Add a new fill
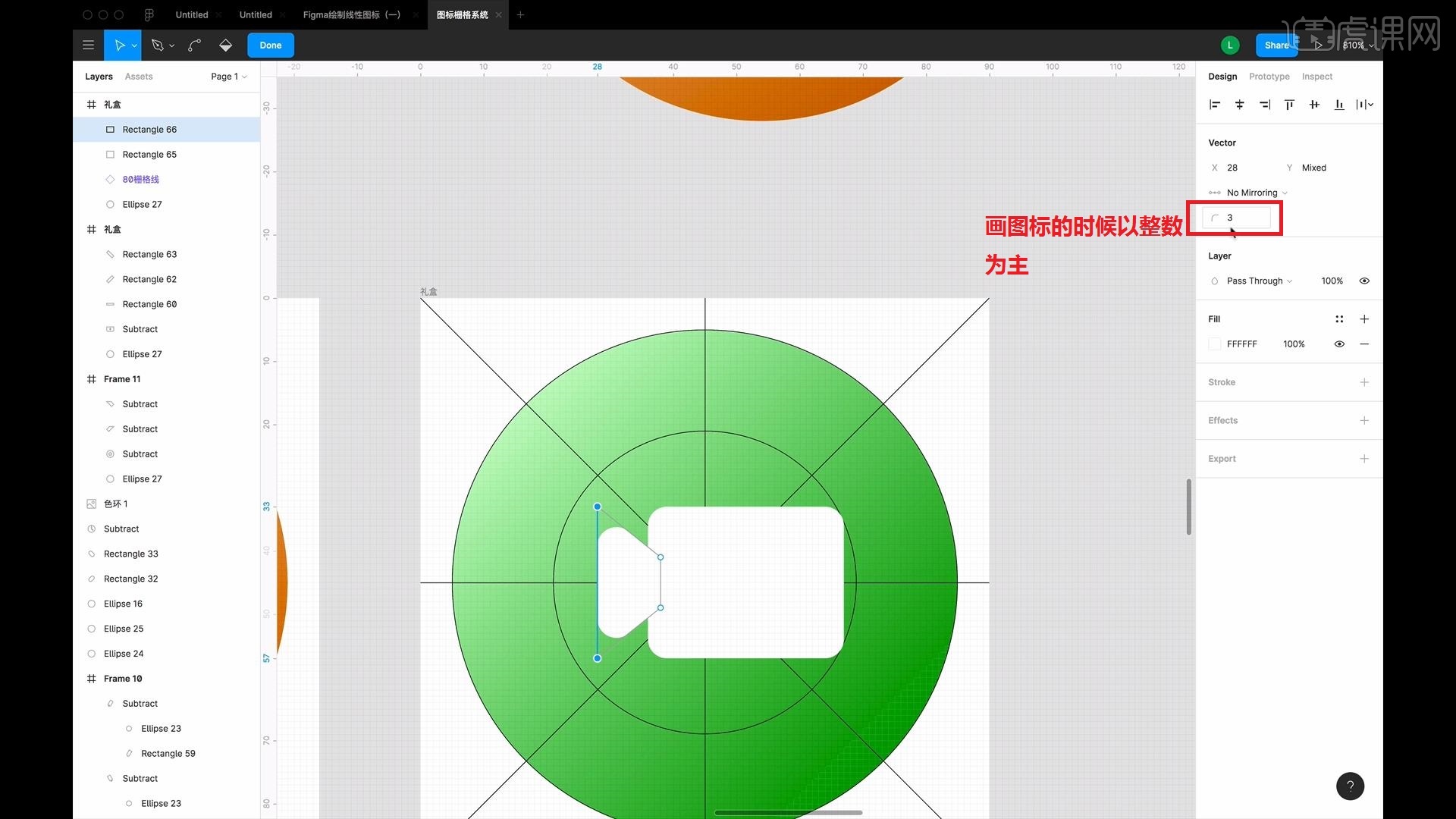 tap(1364, 319)
